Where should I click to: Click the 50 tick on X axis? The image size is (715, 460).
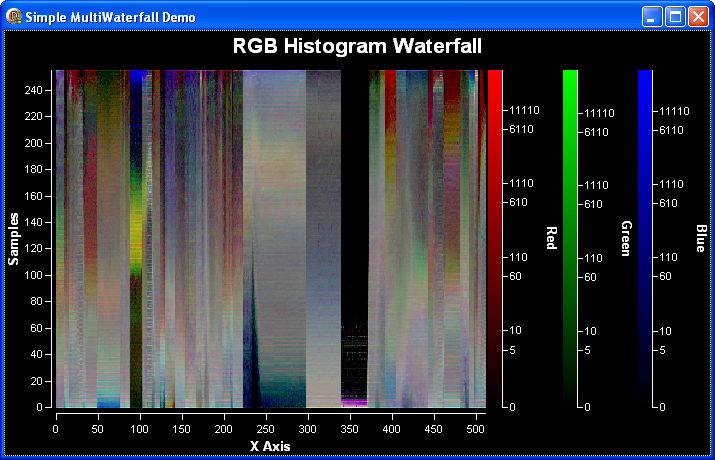(97, 429)
